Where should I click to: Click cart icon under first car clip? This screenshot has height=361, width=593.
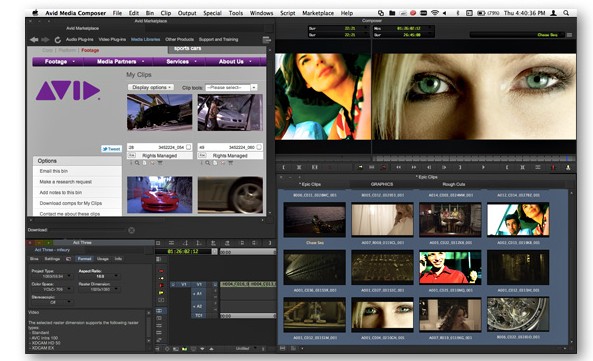click(x=160, y=163)
